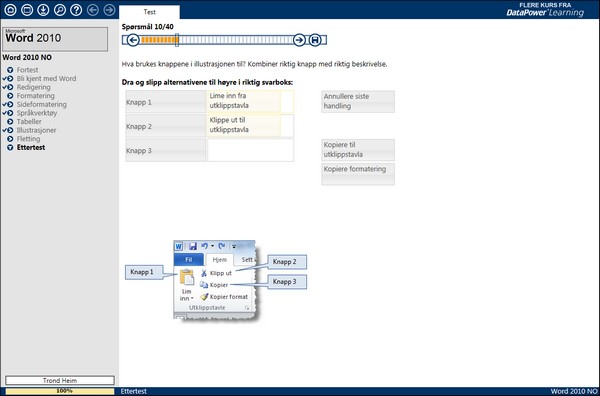600x396 pixels.
Task: Expand the Formatering chapter arrow icon
Action: coord(10,96)
